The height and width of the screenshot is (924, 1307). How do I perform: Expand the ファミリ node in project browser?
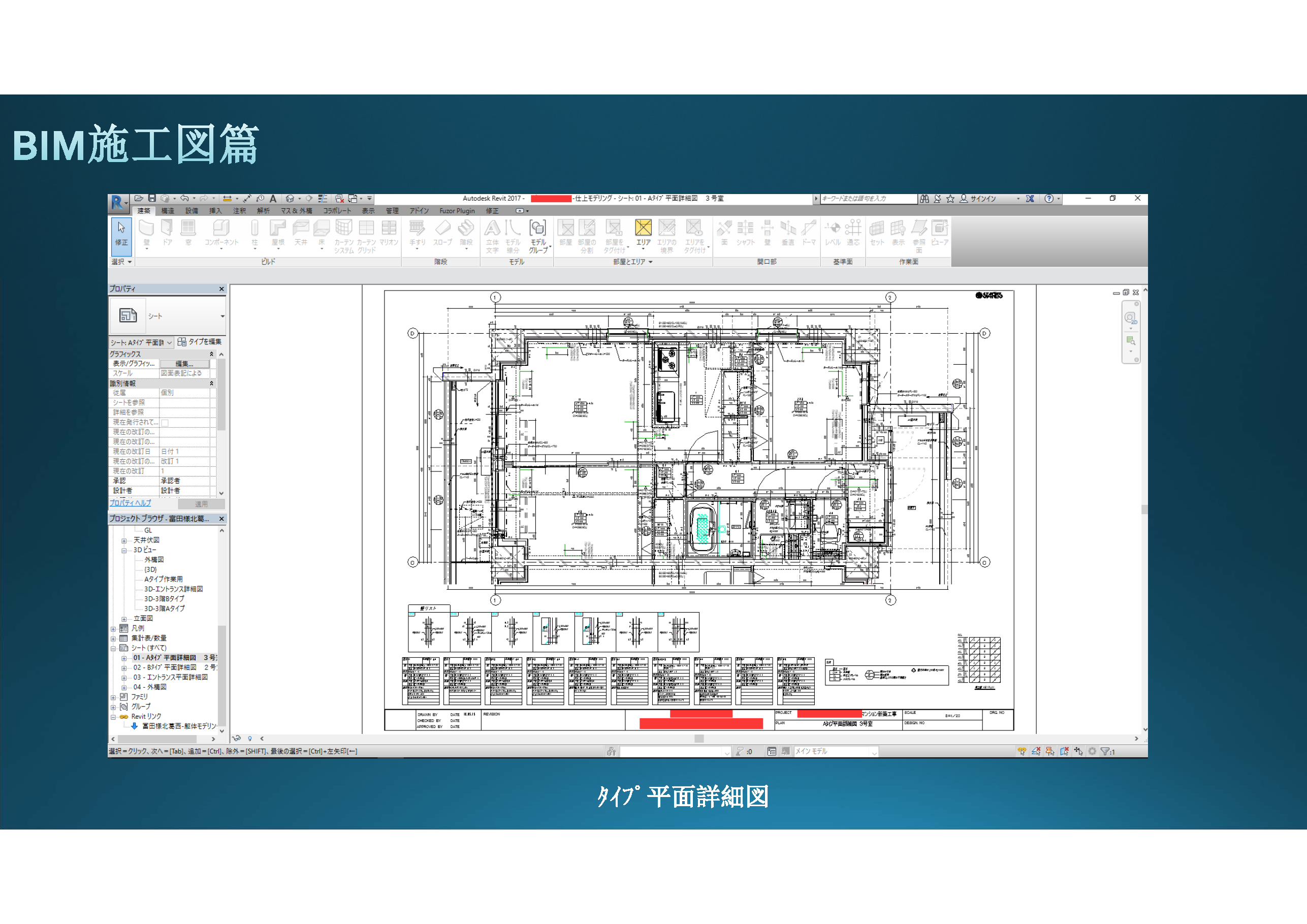tap(113, 697)
